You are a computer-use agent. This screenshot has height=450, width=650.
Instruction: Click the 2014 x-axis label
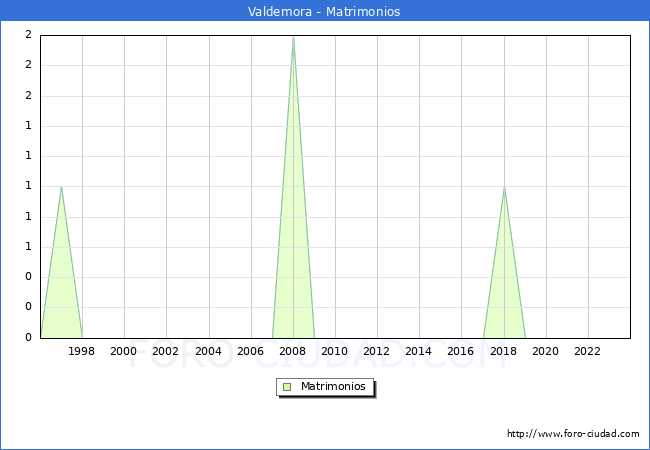pyautogui.click(x=419, y=351)
